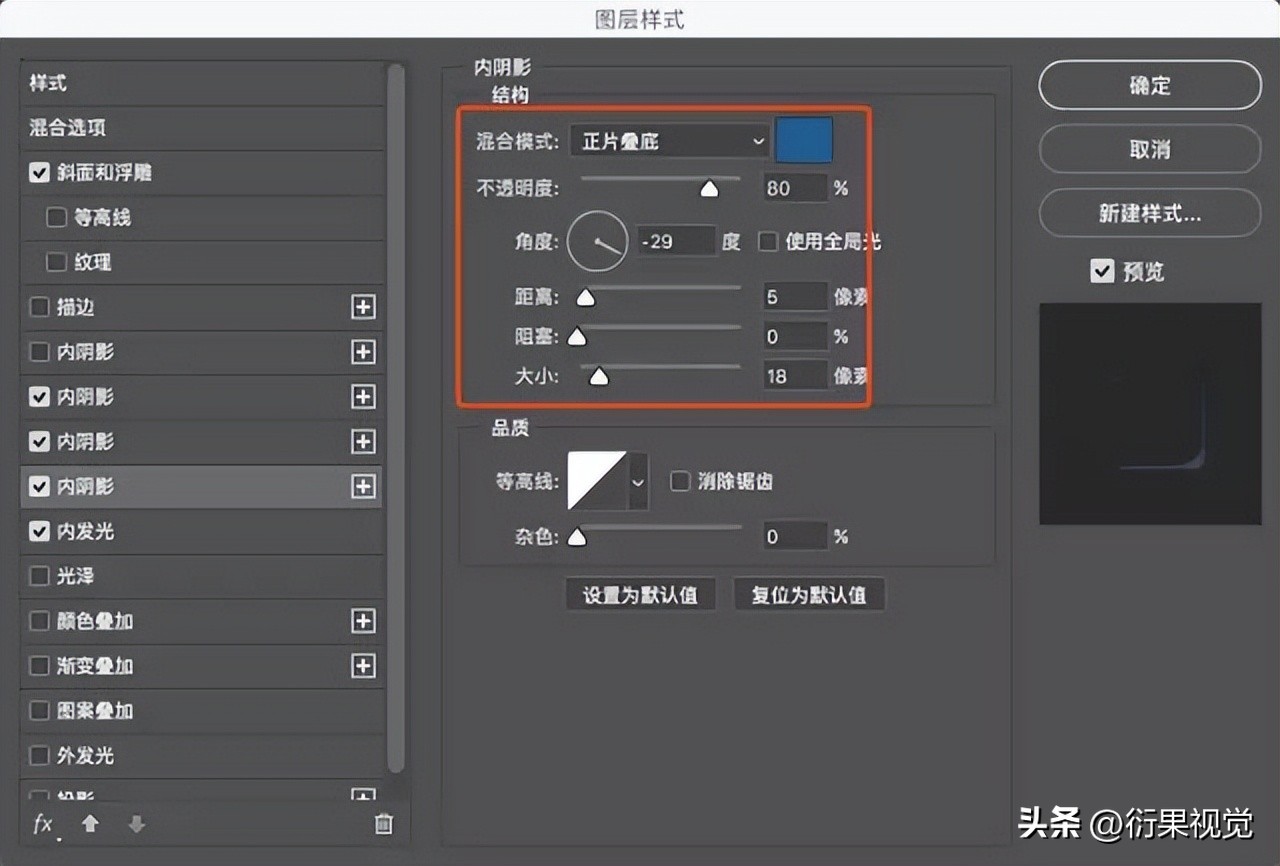Screen dimensions: 1280x866
Task: Open the 混合模式 blend mode dropdown
Action: coord(668,141)
